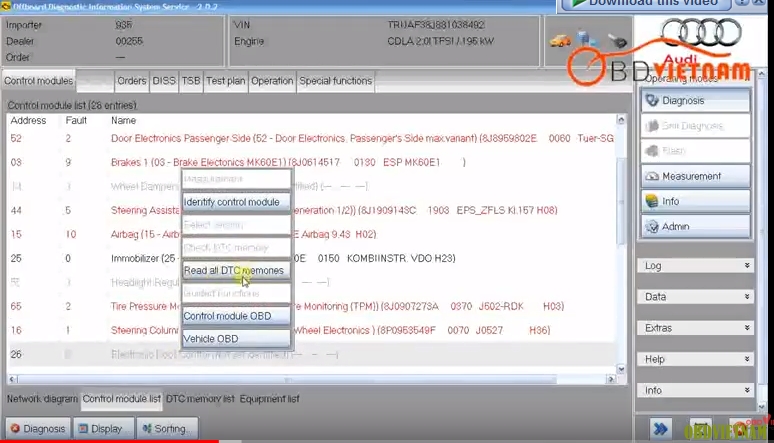
Task: Switch to the Orders tab
Action: point(132,81)
